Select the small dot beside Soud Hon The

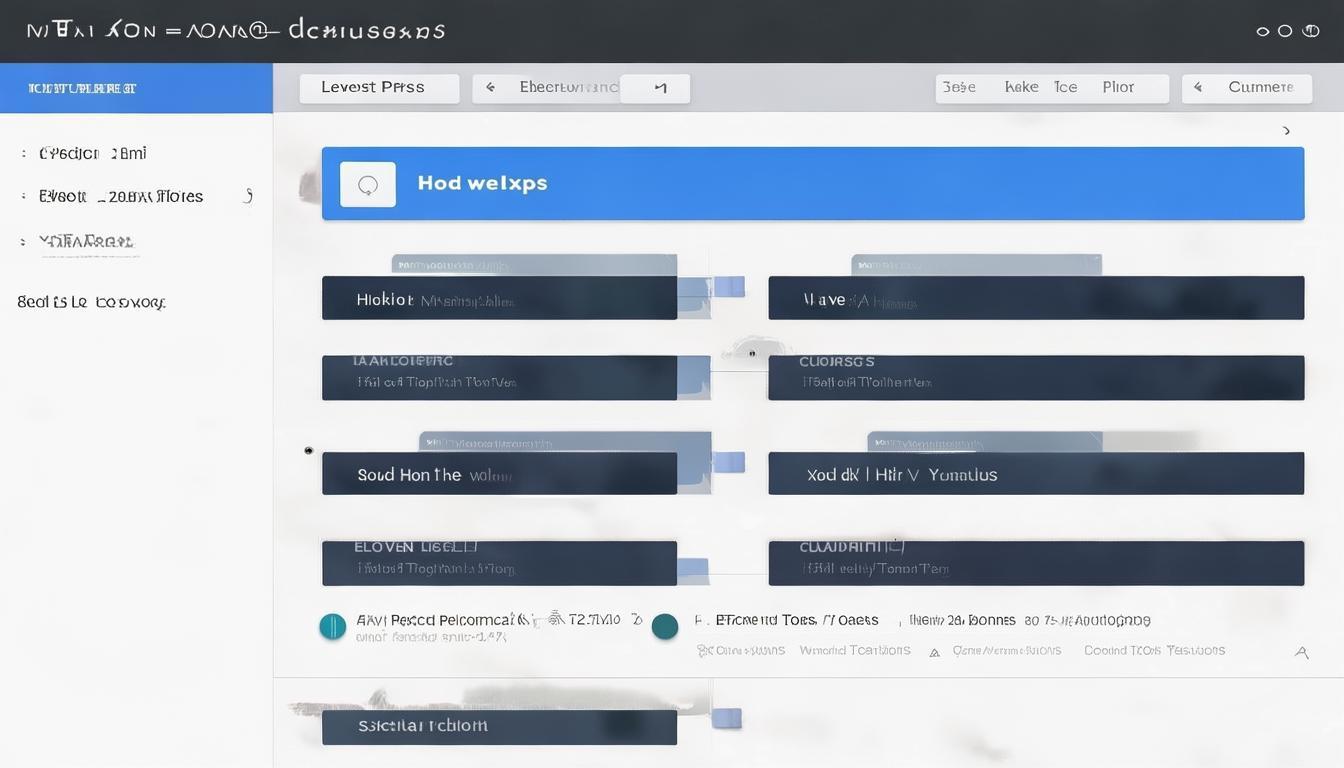308,451
